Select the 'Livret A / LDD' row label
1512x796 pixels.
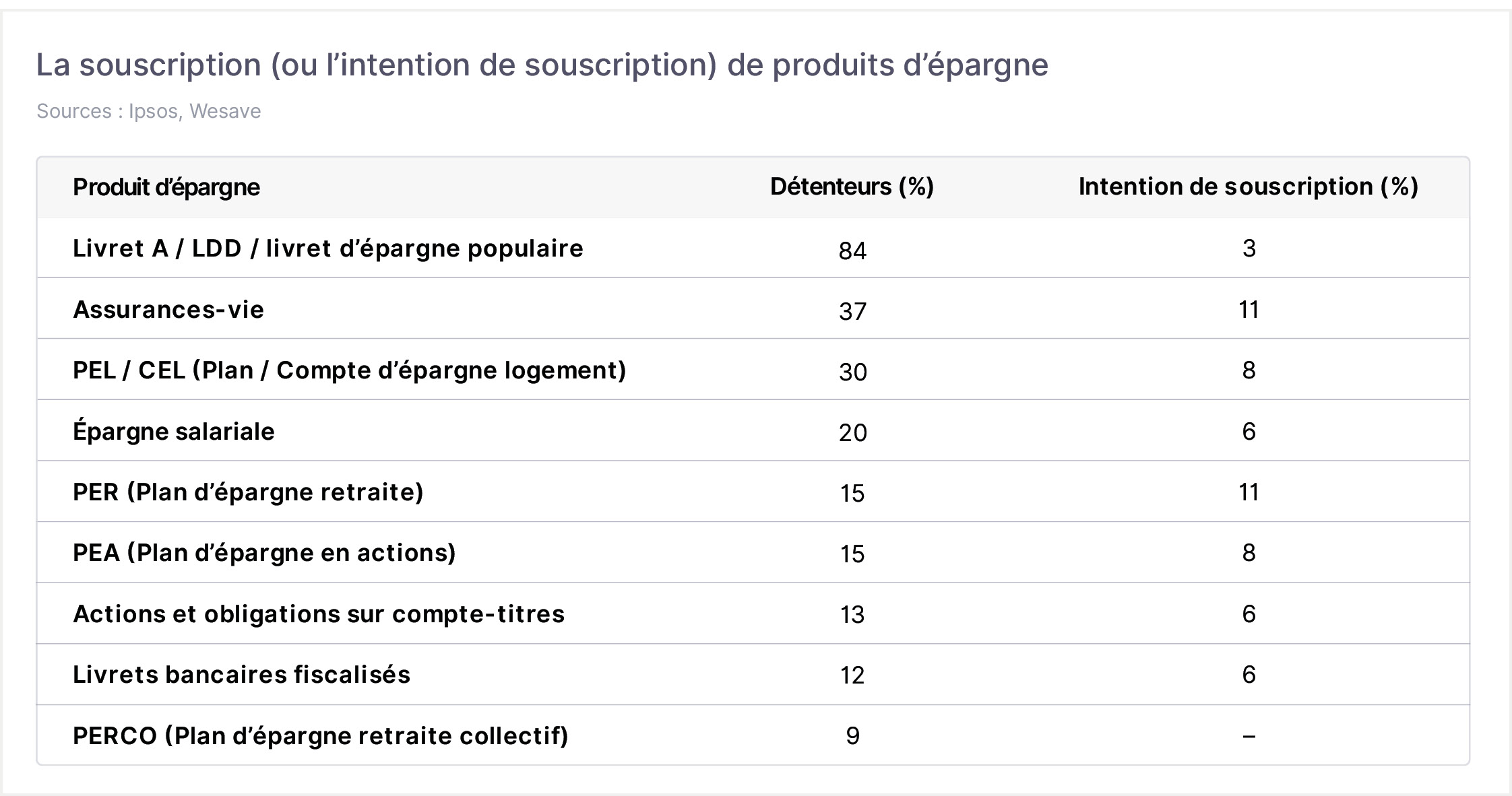327,248
